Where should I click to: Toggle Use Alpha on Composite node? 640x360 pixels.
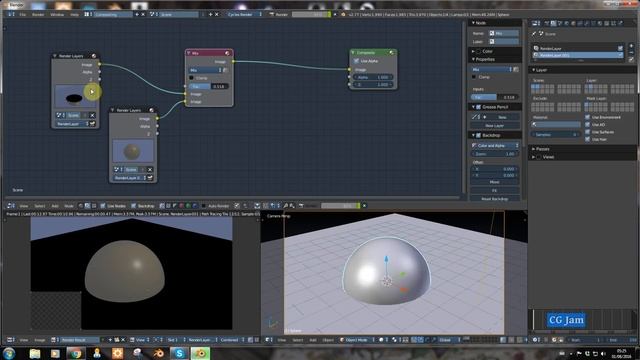(357, 61)
